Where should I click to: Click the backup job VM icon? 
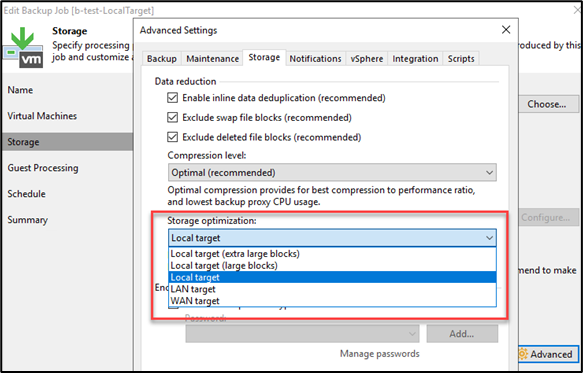point(23,47)
